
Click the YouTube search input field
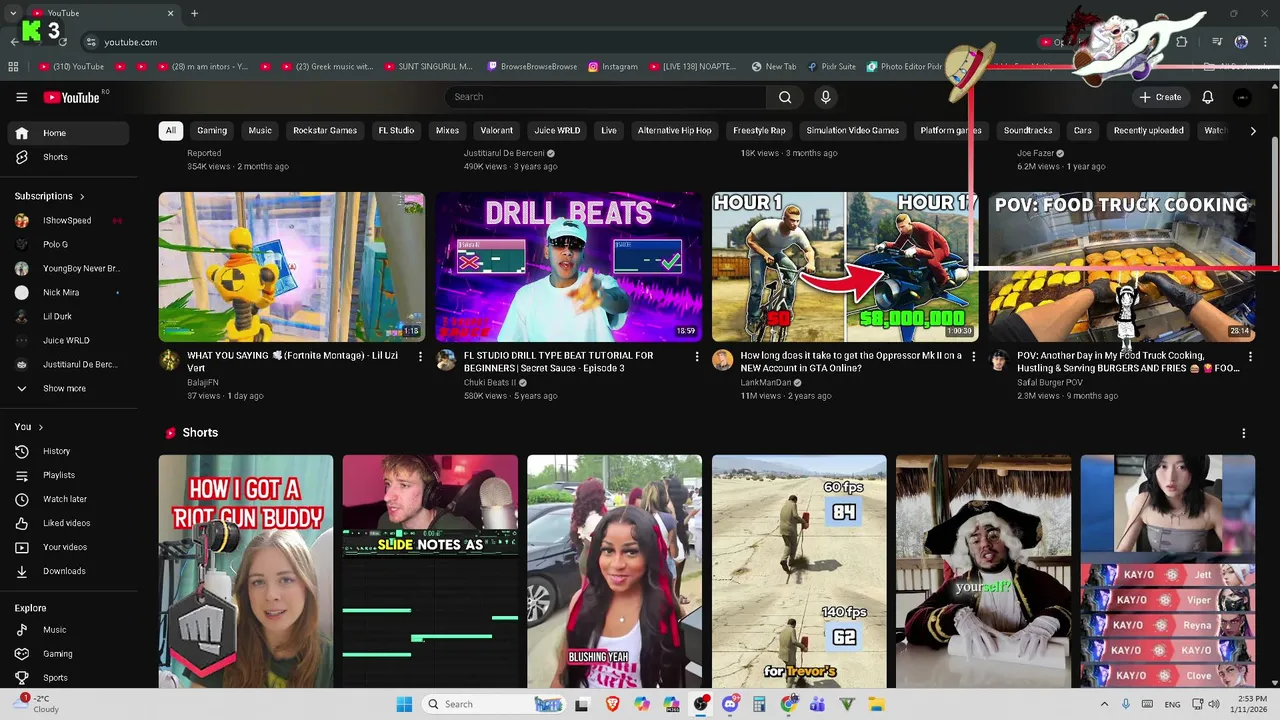click(x=605, y=97)
